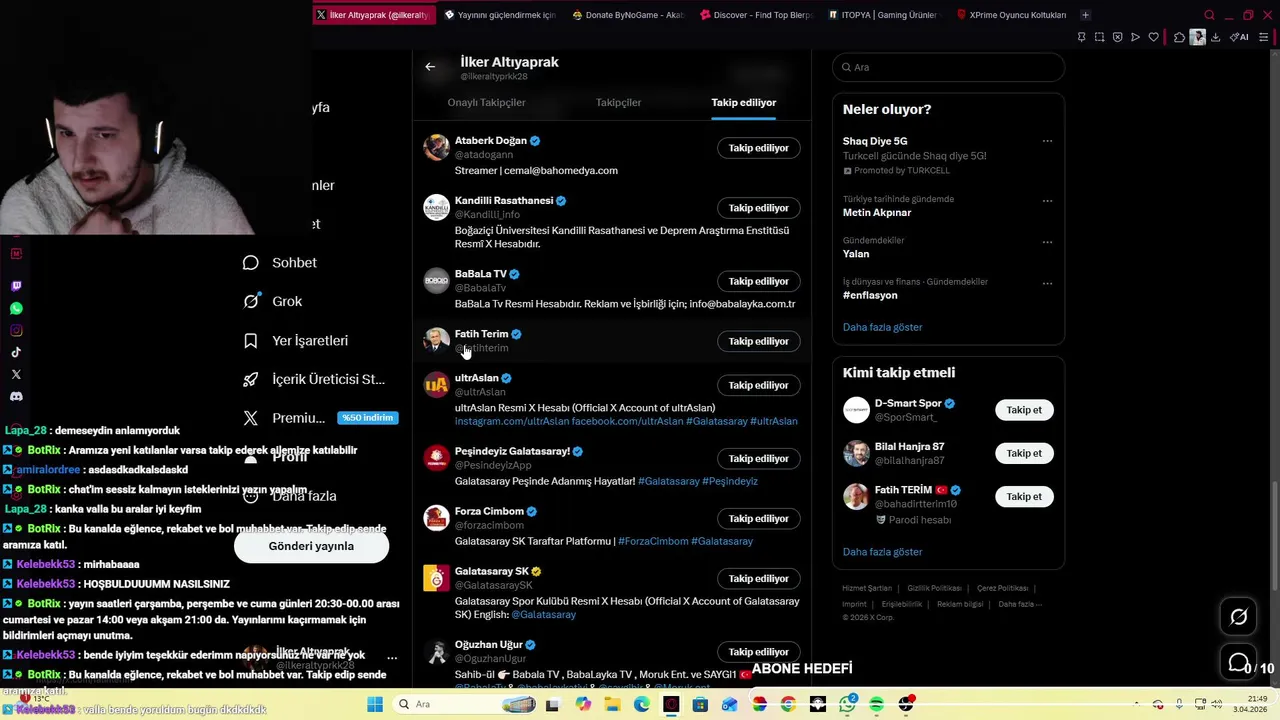The height and width of the screenshot is (720, 1280).
Task: Open Google Chrome from the taskbar
Action: (788, 704)
